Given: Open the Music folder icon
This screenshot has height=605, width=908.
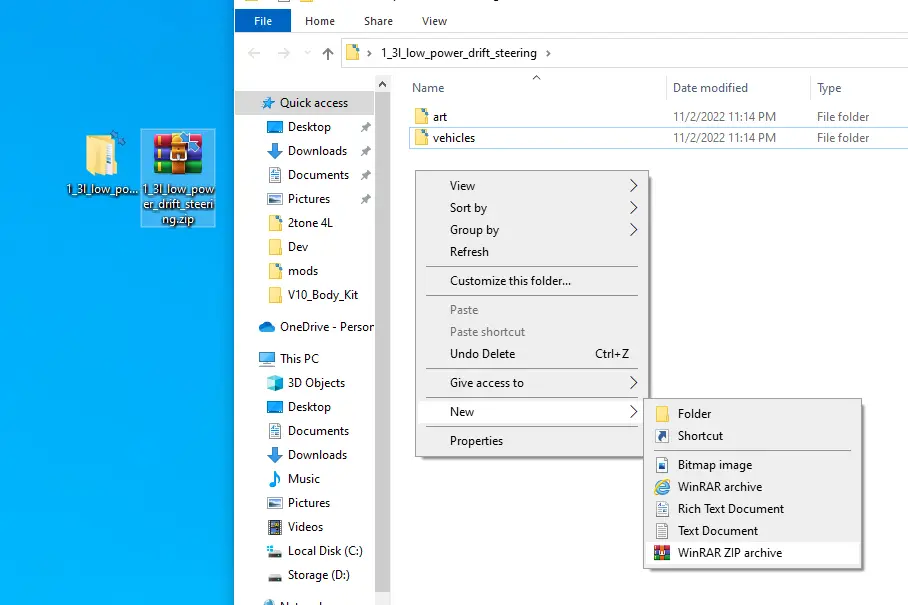Looking at the screenshot, I should coord(274,479).
